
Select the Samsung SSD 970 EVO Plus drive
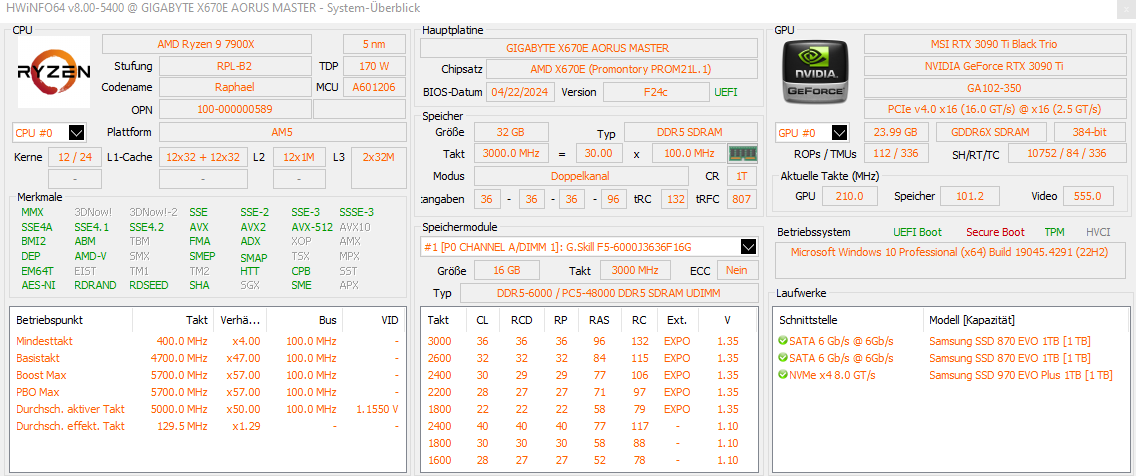(x=951, y=375)
